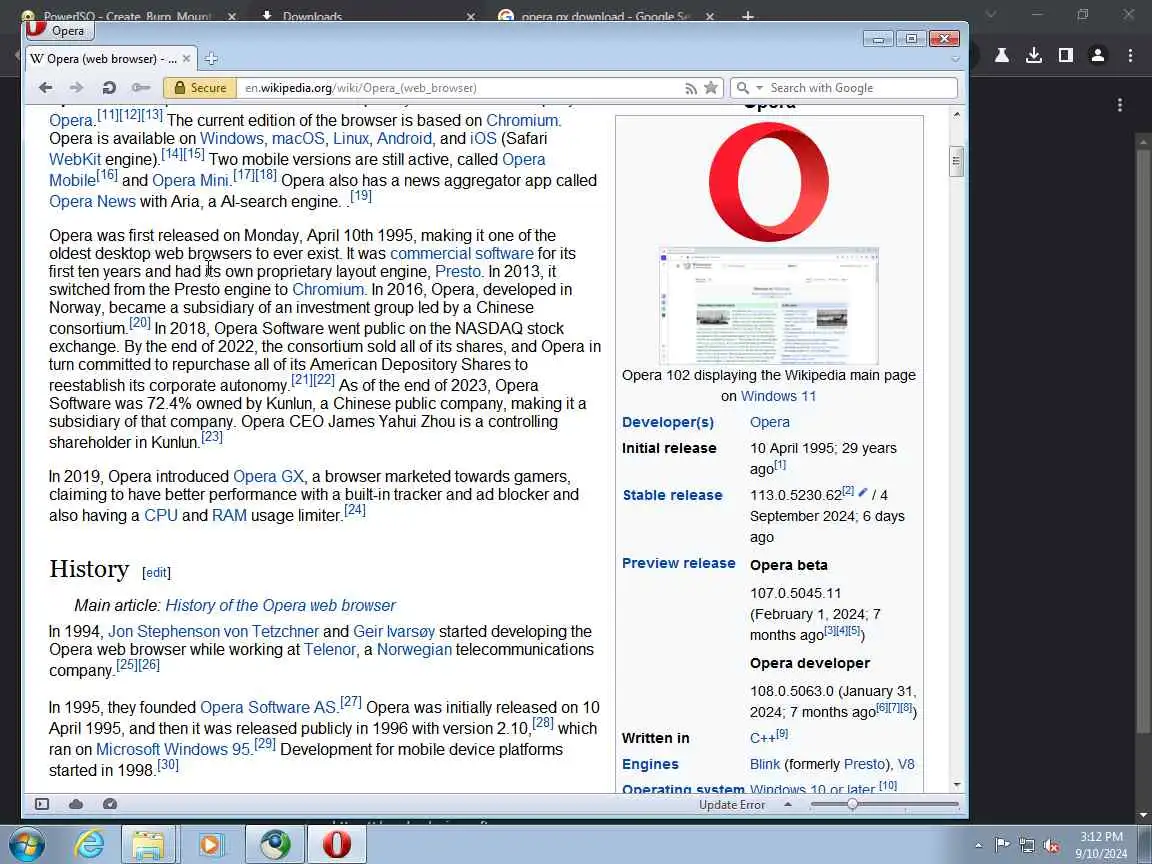Open the Windows Start button
Image resolution: width=1152 pixels, height=864 pixels.
(26, 844)
